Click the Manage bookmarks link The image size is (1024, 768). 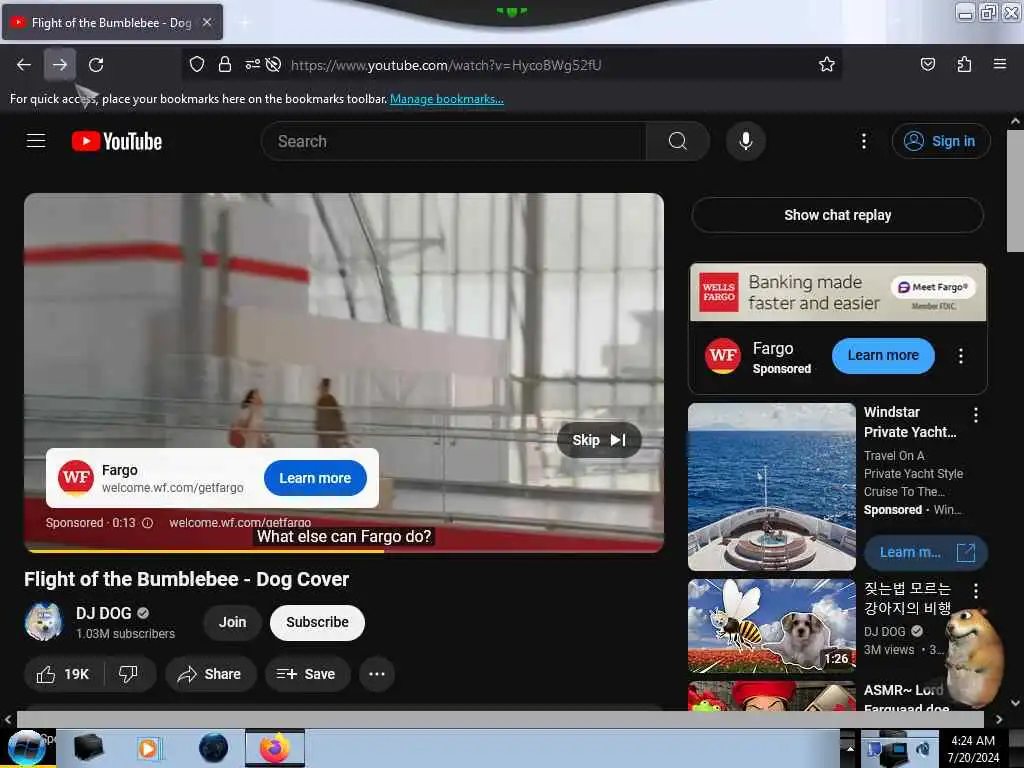447,99
